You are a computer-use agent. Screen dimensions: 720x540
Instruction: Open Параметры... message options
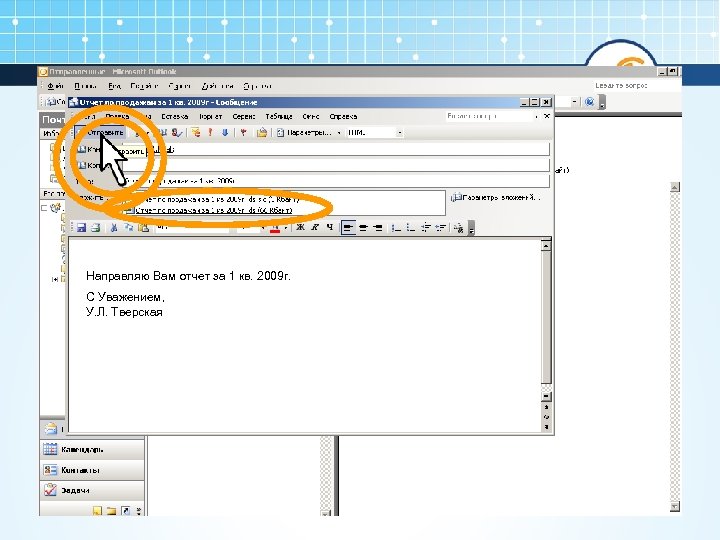(x=304, y=133)
